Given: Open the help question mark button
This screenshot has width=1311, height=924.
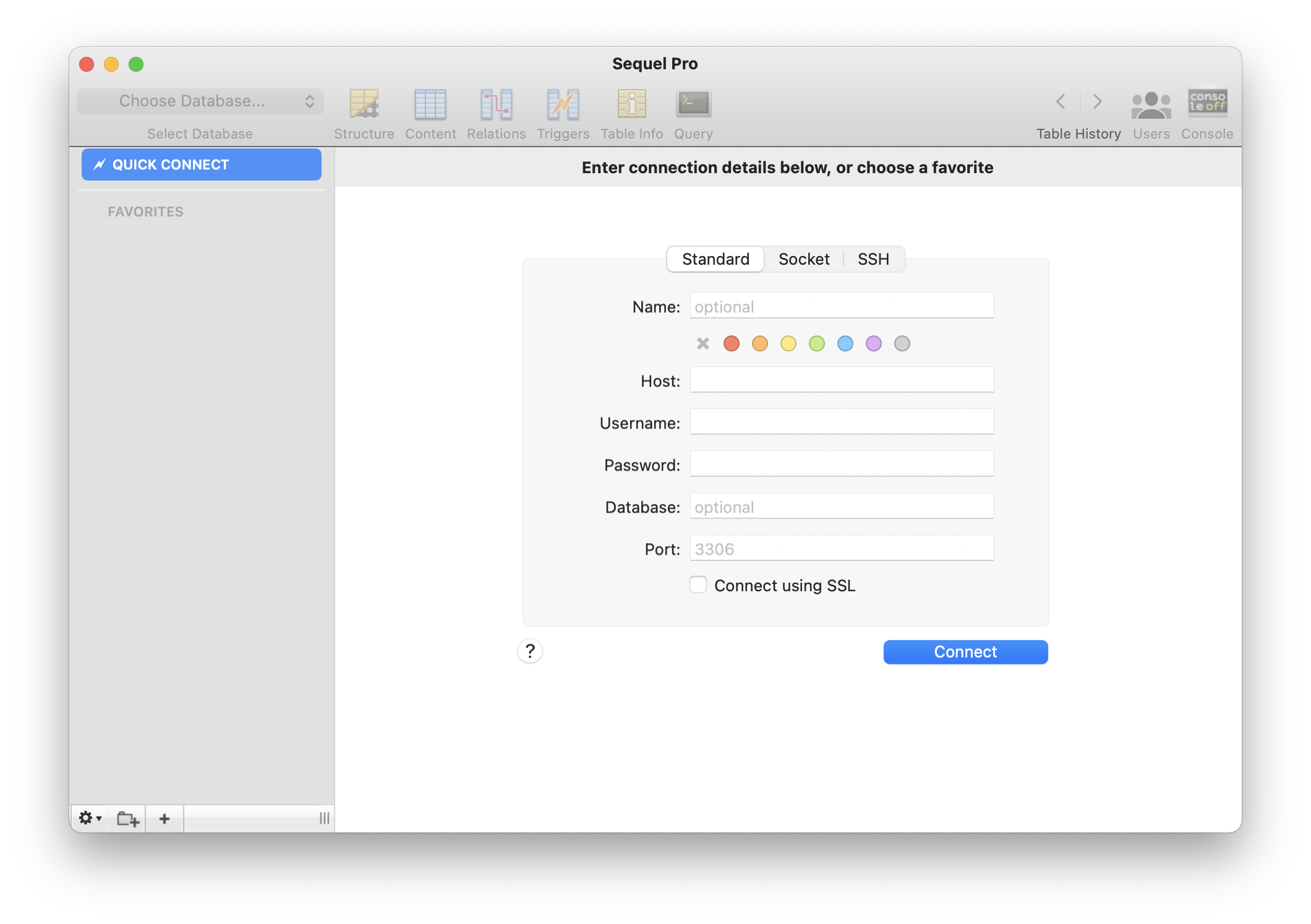Looking at the screenshot, I should [x=530, y=651].
